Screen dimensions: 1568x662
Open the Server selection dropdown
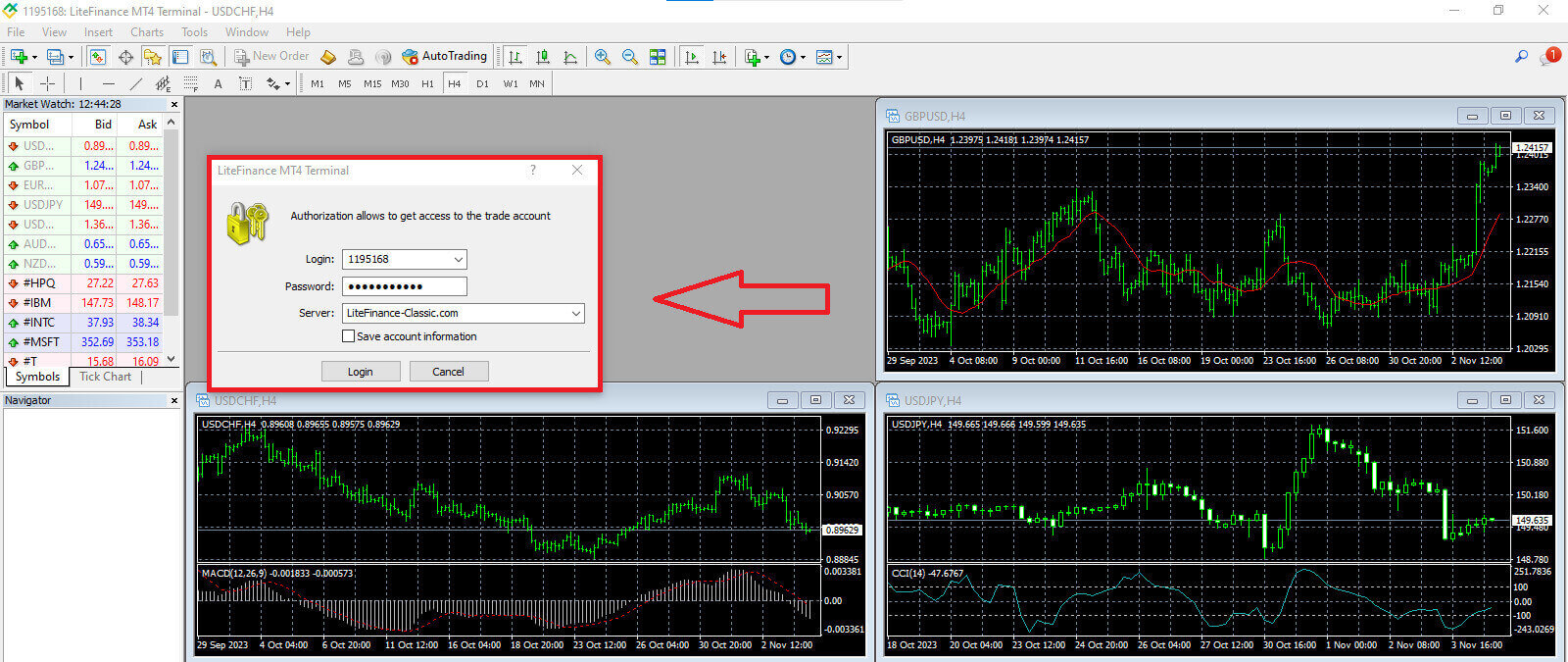[575, 314]
